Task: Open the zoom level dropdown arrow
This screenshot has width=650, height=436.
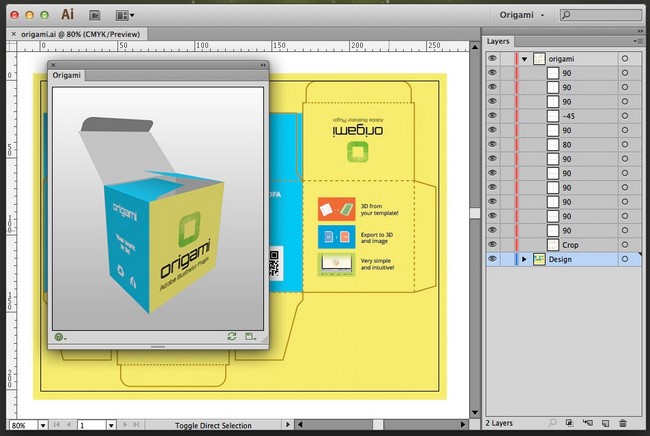Action: tap(43, 425)
